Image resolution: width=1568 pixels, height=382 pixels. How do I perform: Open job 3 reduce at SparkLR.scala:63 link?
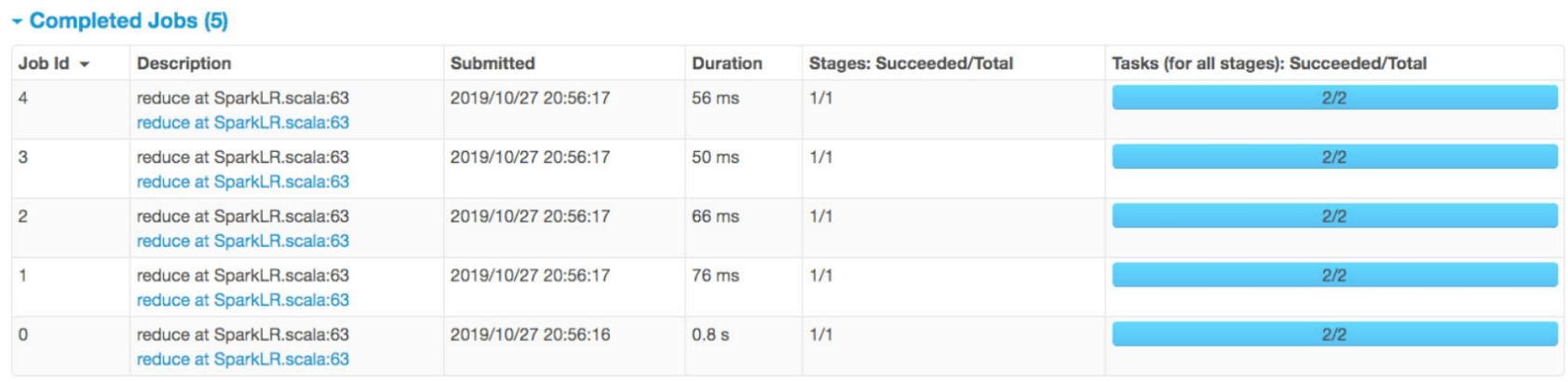243,182
